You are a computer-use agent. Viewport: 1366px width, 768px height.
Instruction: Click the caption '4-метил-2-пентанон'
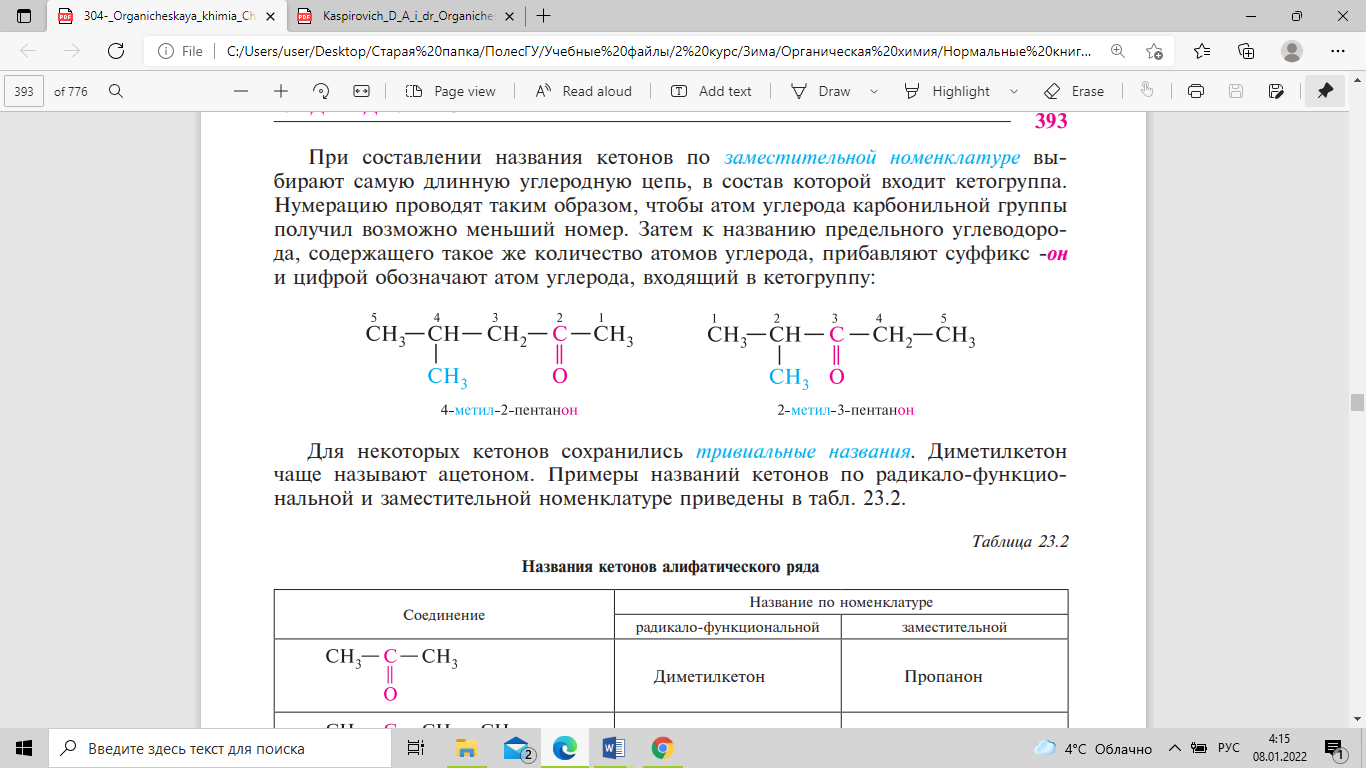510,410
